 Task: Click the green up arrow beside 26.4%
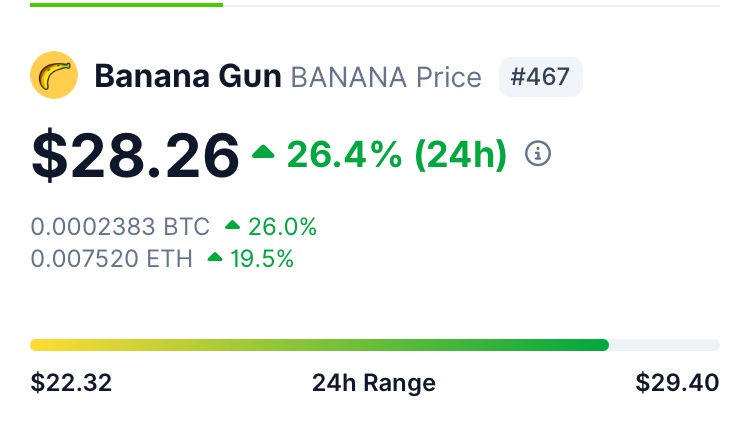[264, 153]
